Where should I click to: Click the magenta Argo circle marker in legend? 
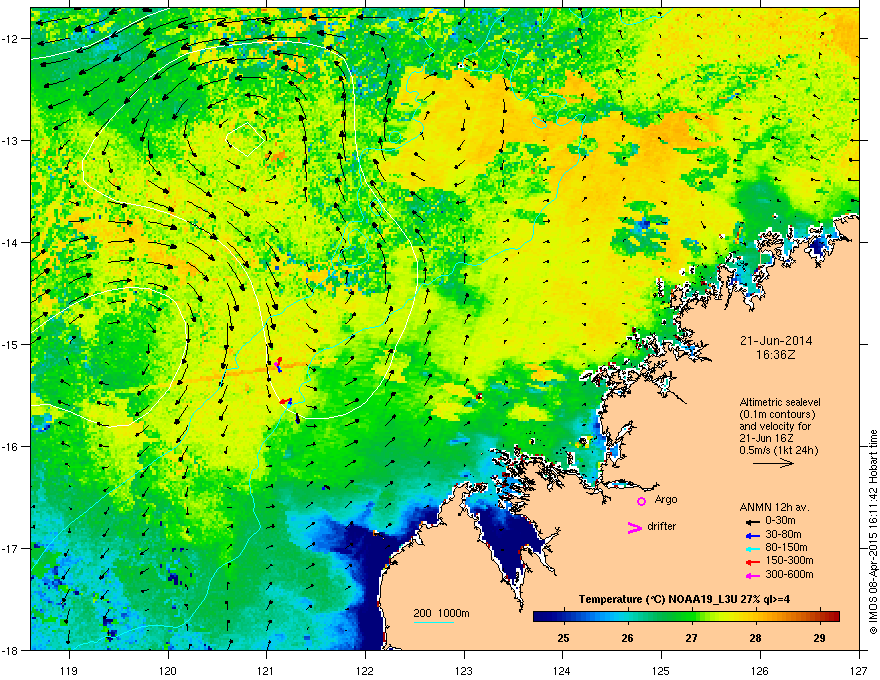[x=641, y=501]
